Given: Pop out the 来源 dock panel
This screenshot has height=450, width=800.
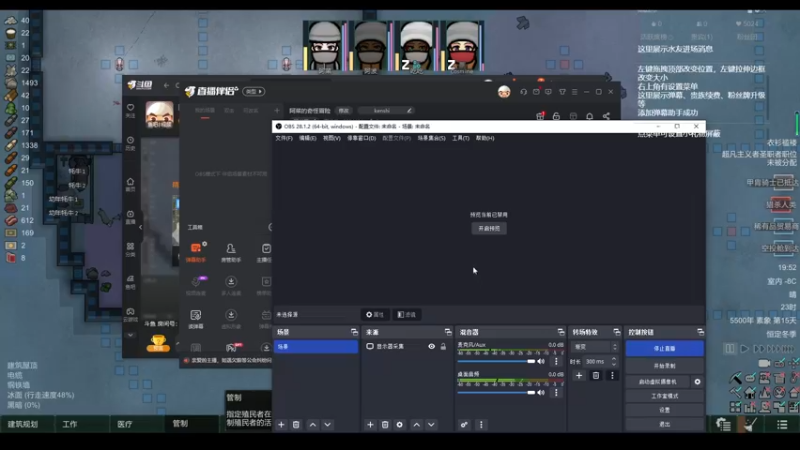Looking at the screenshot, I should pos(448,332).
